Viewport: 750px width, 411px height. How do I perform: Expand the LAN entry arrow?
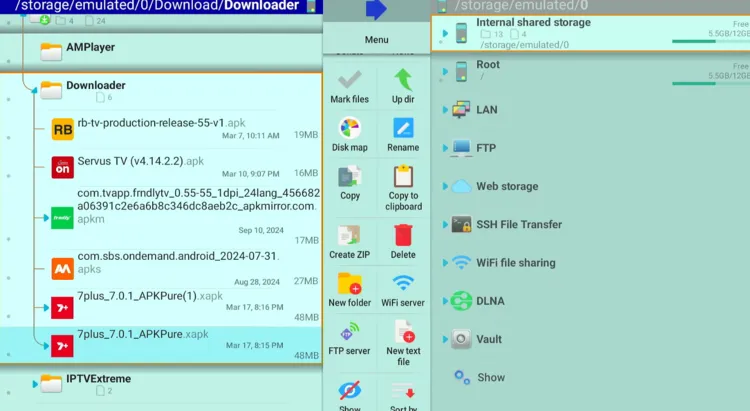(x=445, y=110)
